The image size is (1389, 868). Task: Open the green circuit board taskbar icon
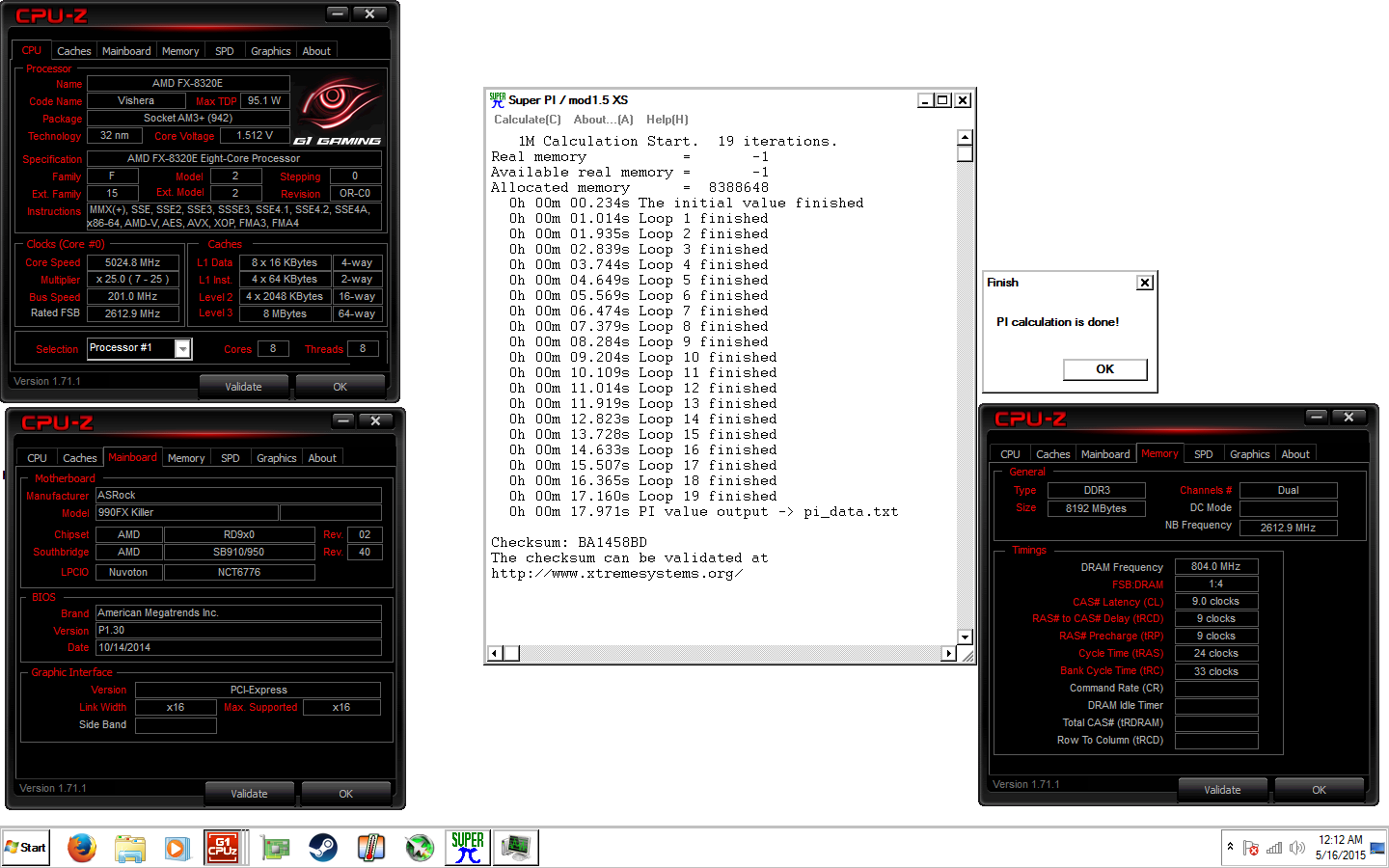tap(275, 848)
